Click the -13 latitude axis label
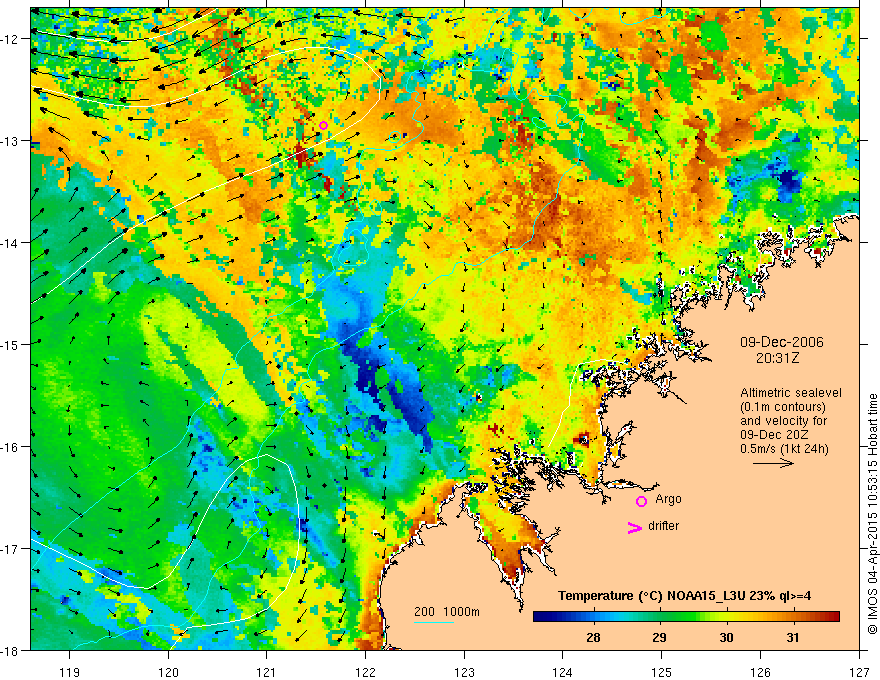This screenshot has width=880, height=680. tap(10, 141)
